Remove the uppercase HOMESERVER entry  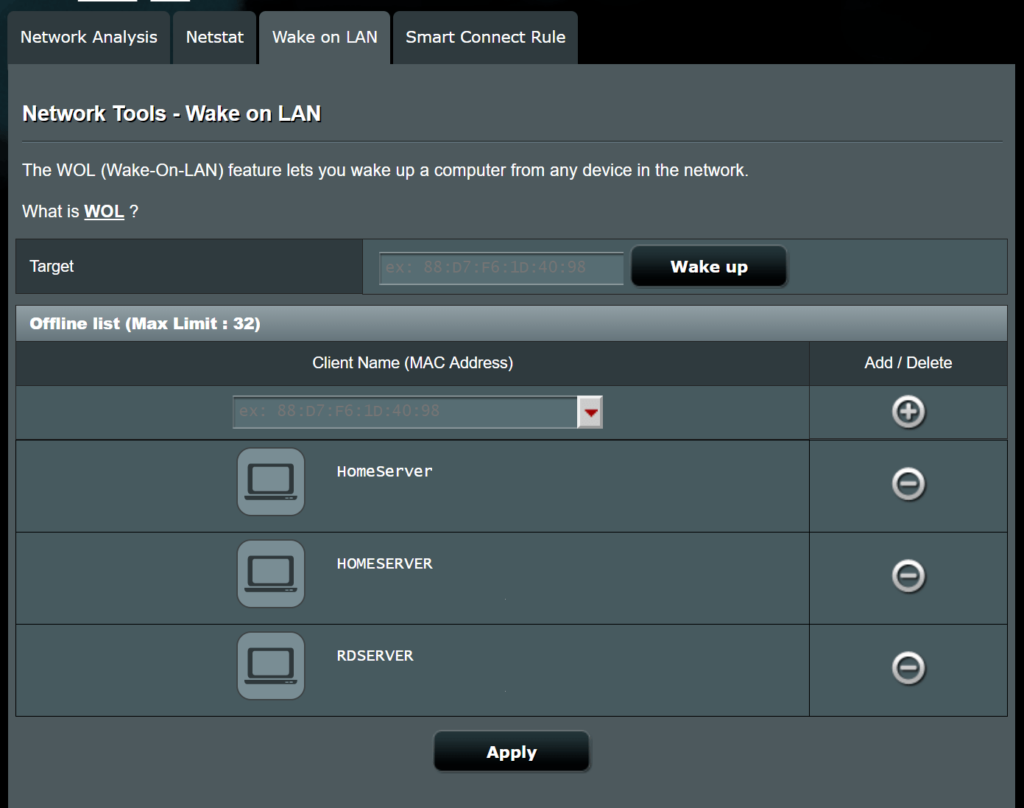(x=908, y=576)
